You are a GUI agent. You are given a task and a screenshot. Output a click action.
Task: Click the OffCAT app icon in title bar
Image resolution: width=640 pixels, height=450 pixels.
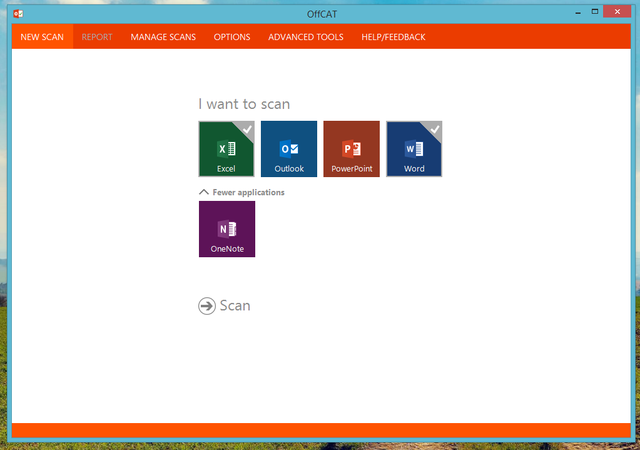(18, 12)
